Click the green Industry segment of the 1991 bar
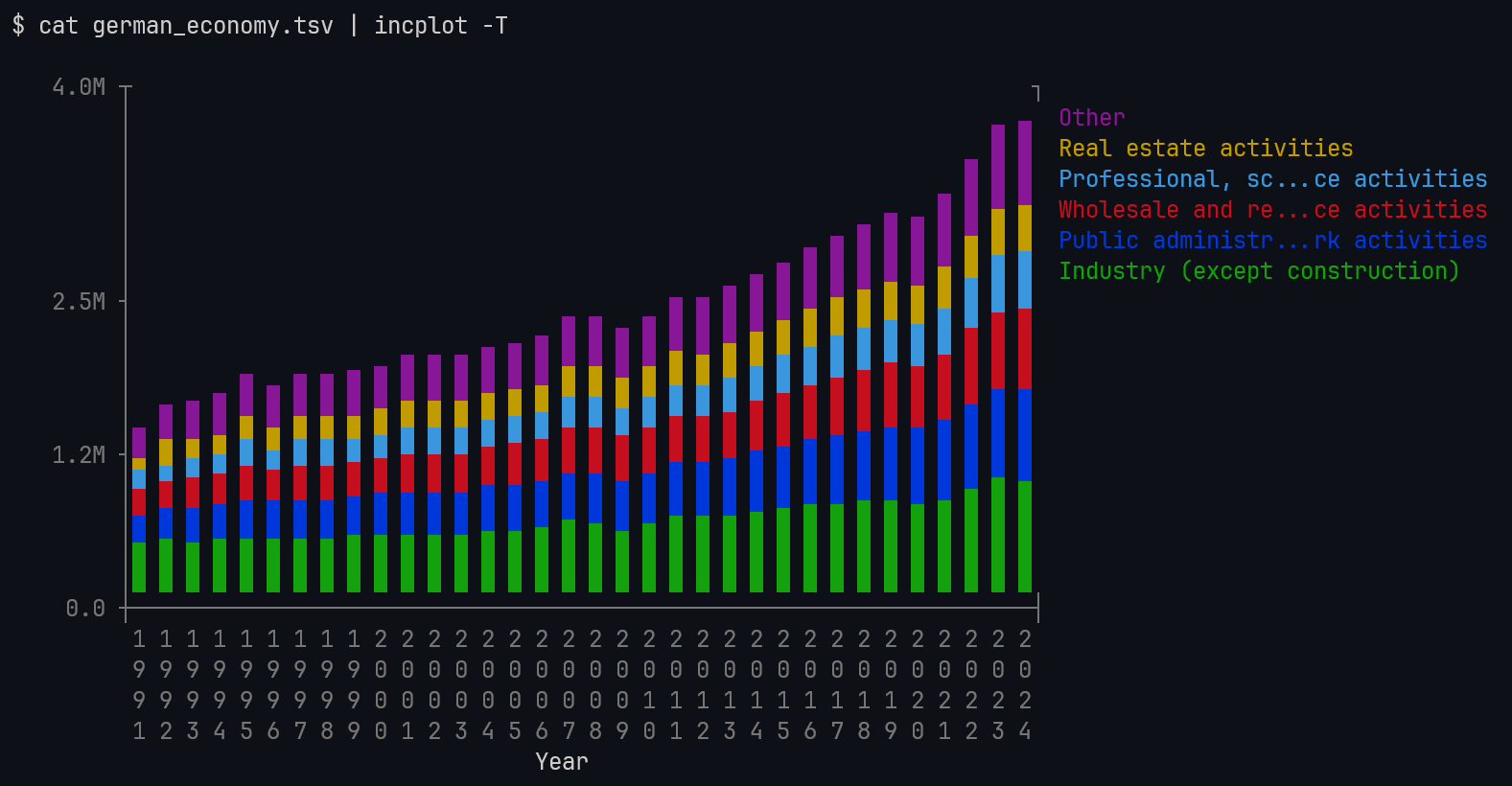The height and width of the screenshot is (786, 1512). [x=139, y=567]
